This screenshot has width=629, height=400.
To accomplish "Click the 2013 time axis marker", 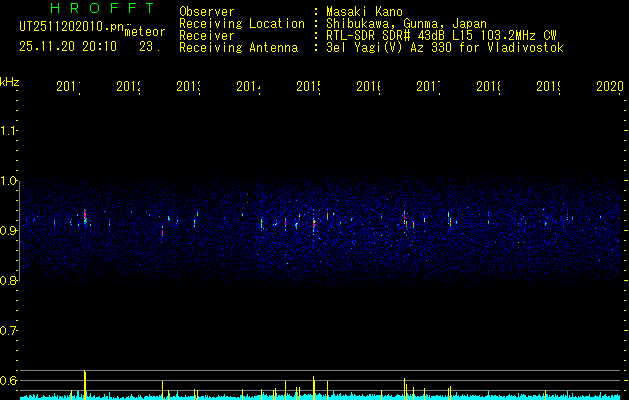I will pyautogui.click(x=189, y=86).
